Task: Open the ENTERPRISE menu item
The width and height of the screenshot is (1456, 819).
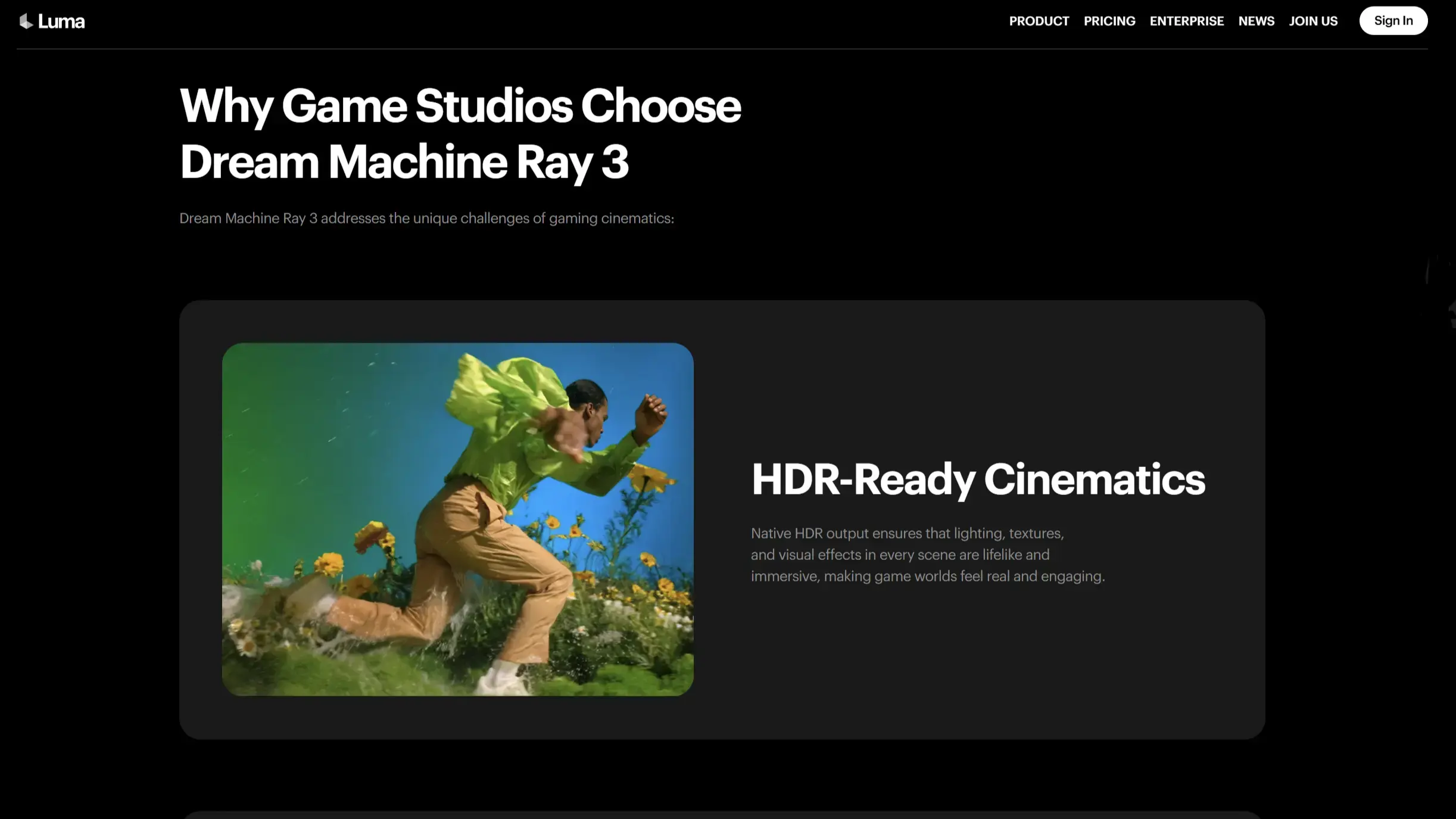Action: [1187, 21]
